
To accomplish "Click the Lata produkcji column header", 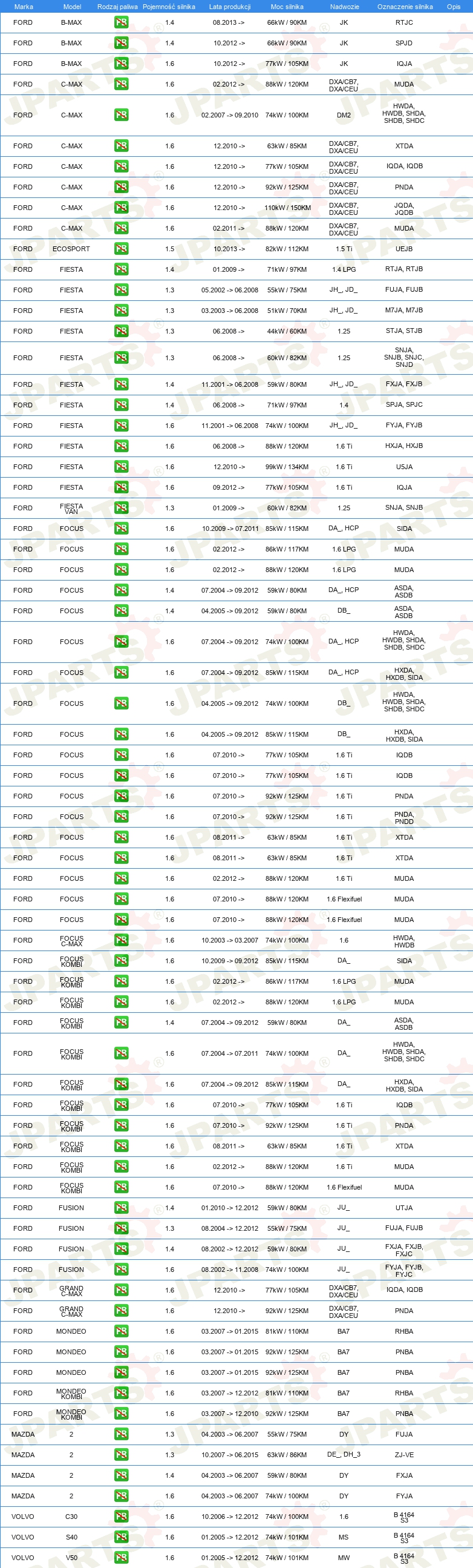I will click(230, 7).
